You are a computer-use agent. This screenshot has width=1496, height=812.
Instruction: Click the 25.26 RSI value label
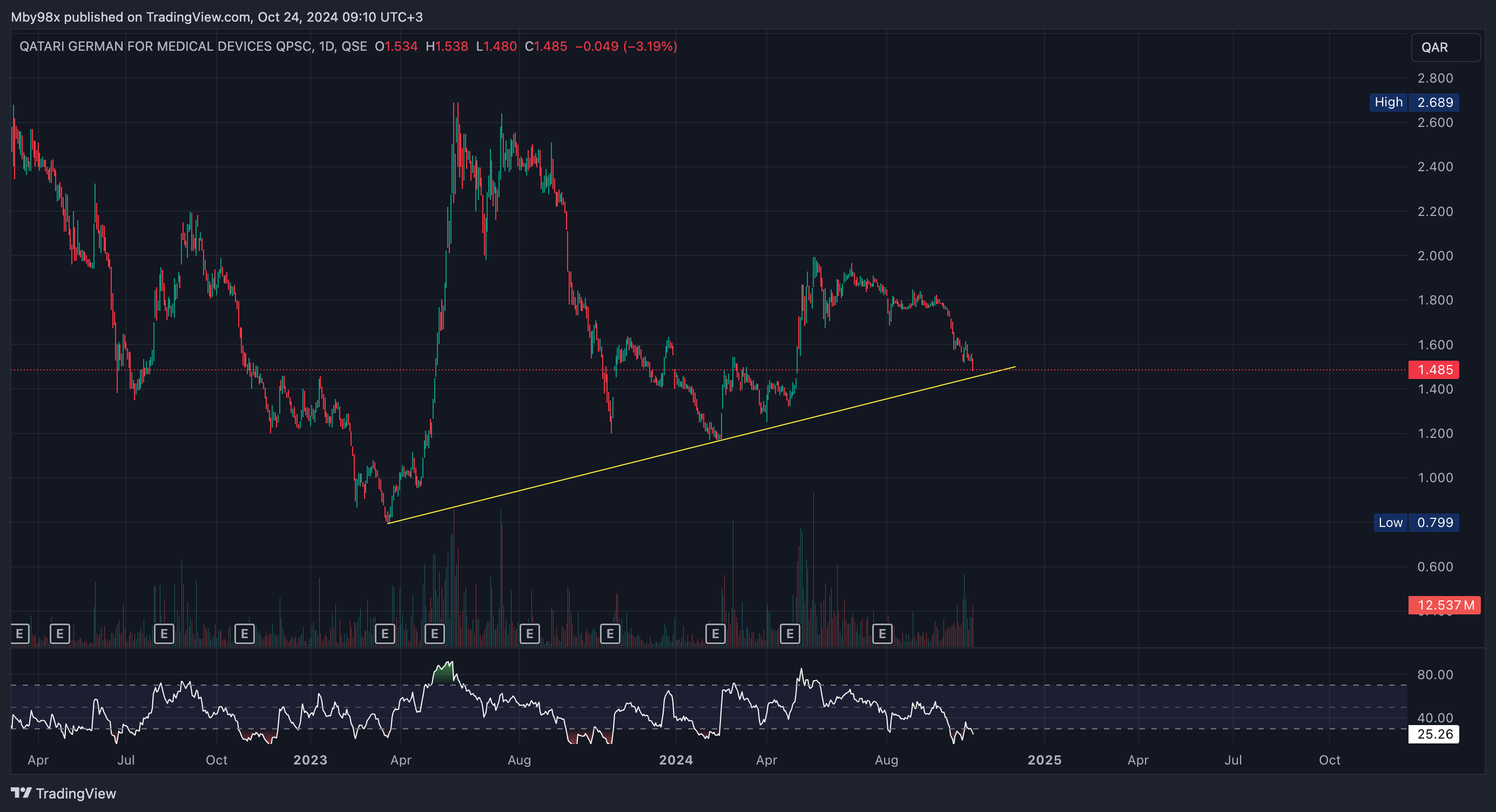click(x=1434, y=734)
